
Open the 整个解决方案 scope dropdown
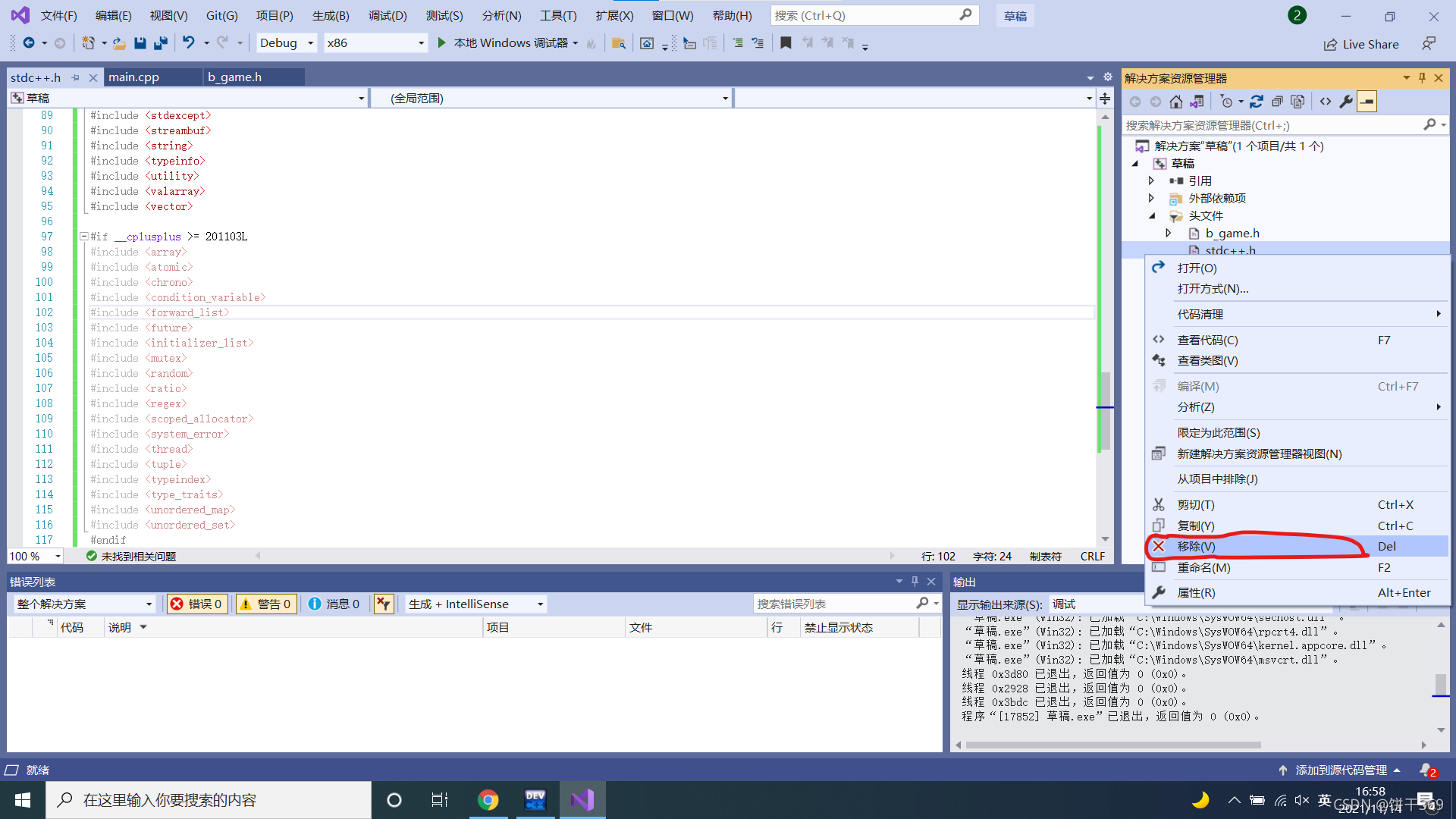point(84,604)
